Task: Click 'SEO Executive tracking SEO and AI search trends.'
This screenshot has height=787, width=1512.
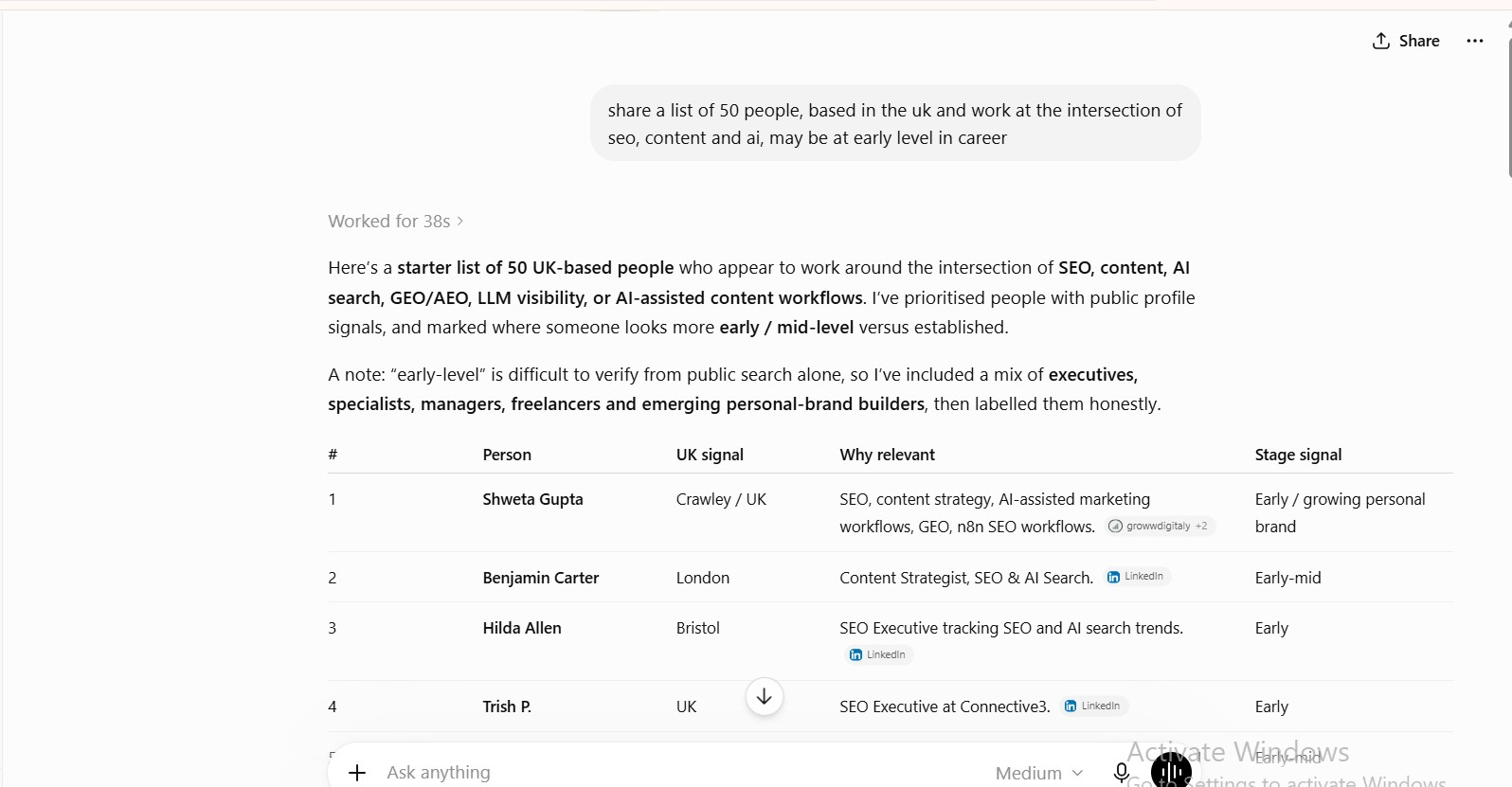Action: [x=1011, y=628]
